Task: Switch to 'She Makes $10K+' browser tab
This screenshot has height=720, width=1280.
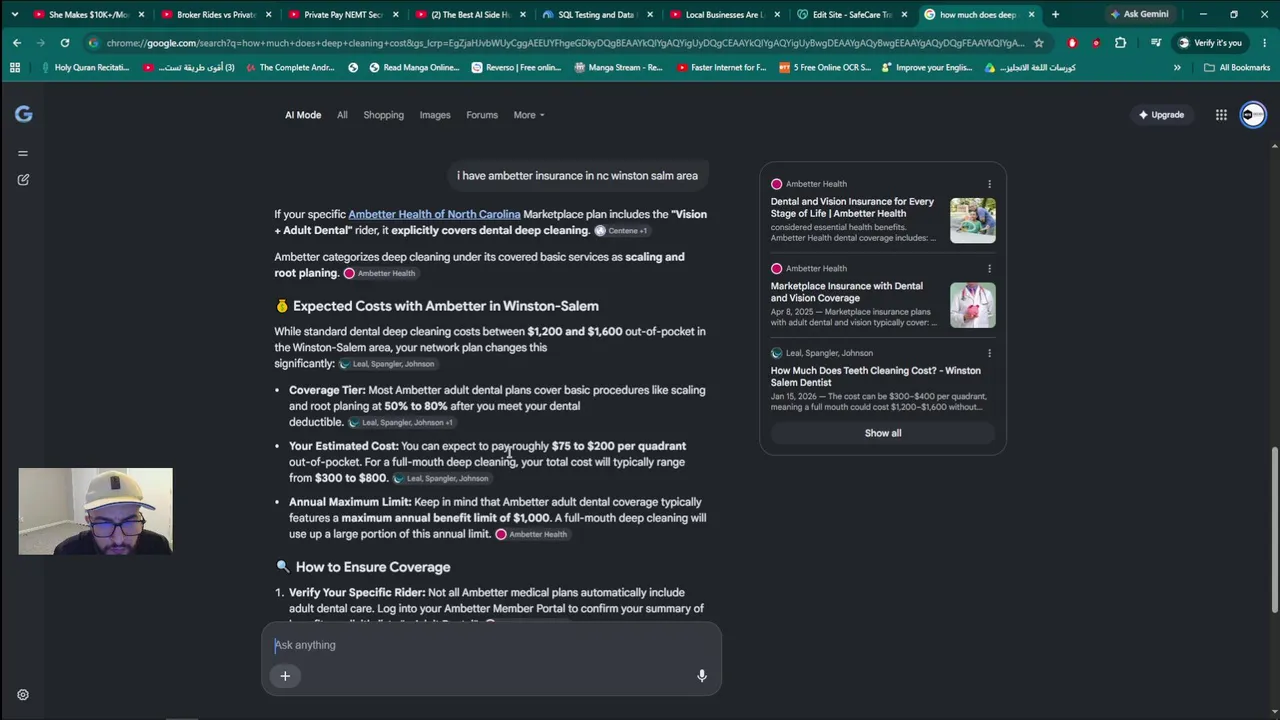Action: point(89,15)
